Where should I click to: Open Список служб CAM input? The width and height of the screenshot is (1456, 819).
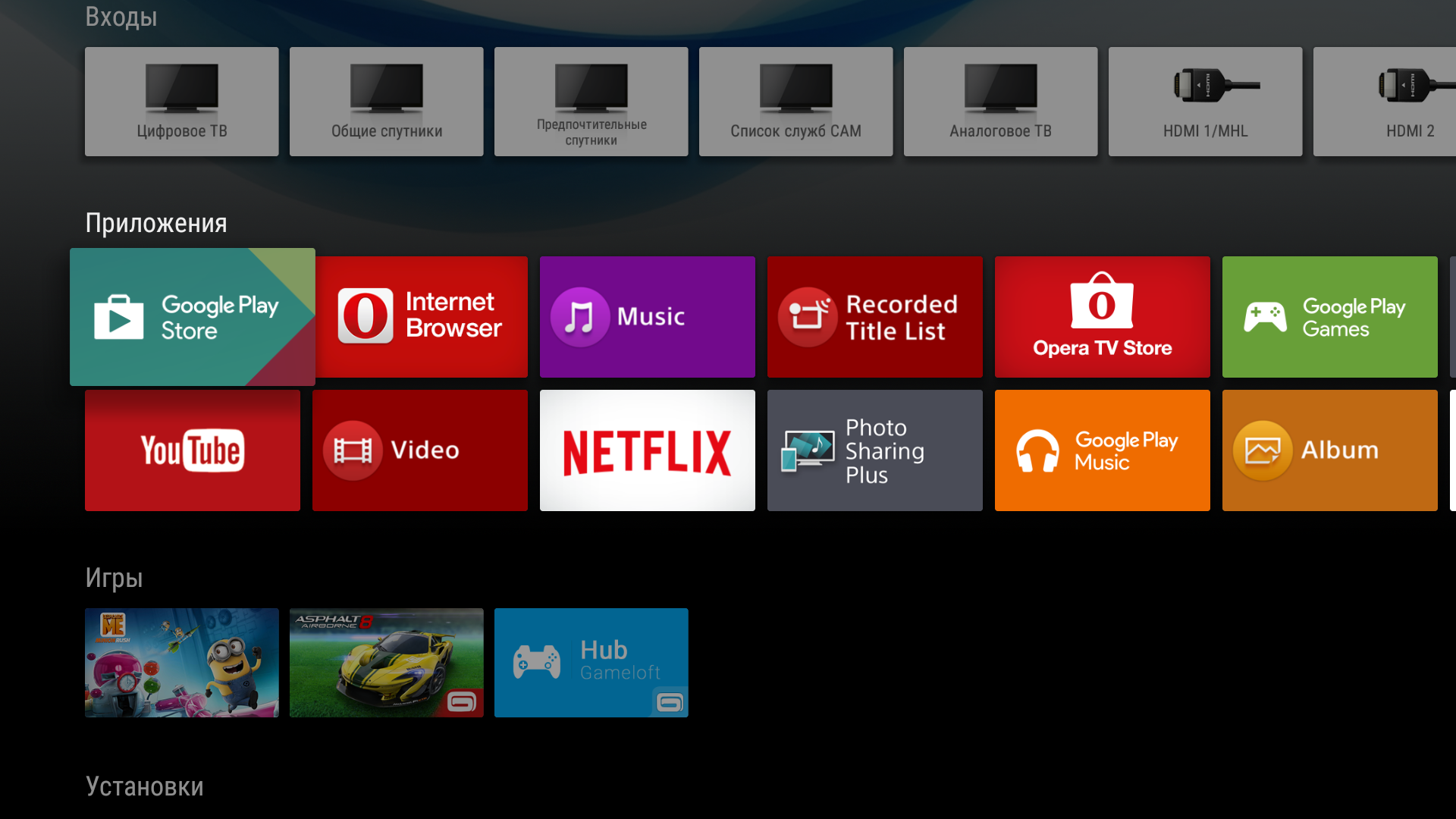(796, 102)
